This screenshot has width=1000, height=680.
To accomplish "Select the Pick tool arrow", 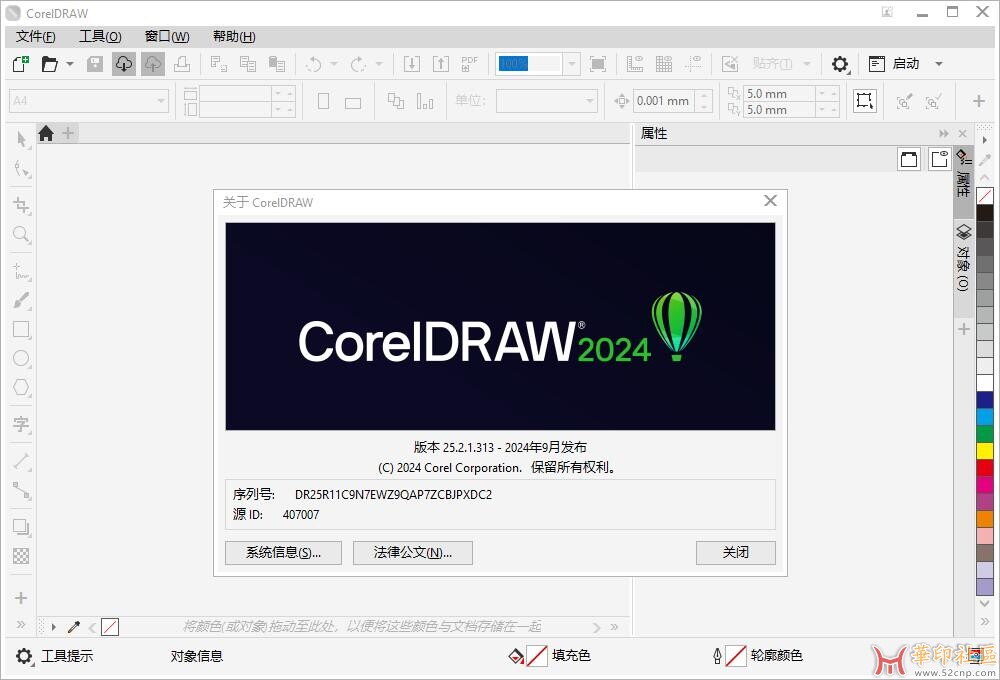I will 22,139.
